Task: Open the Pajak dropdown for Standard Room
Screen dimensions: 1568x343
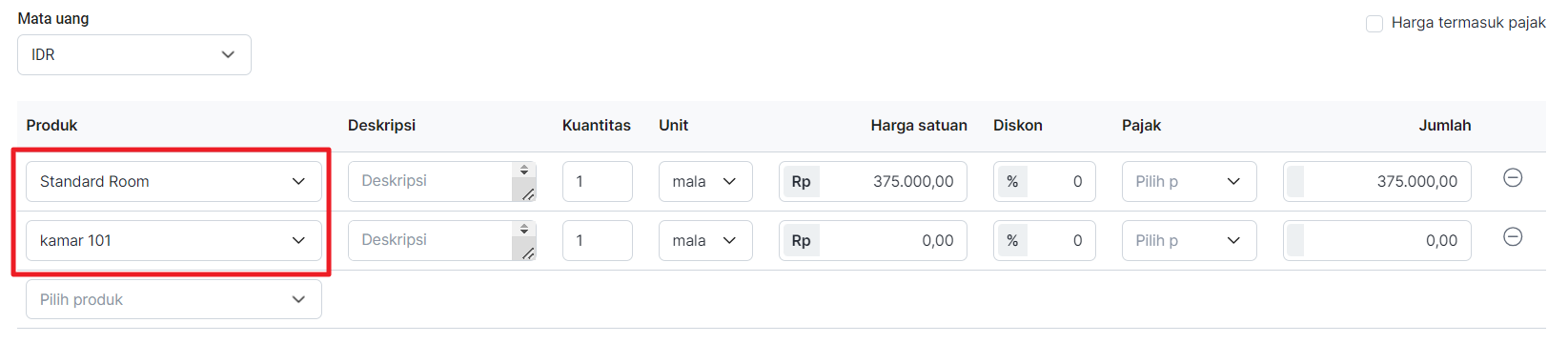Action: (1189, 181)
